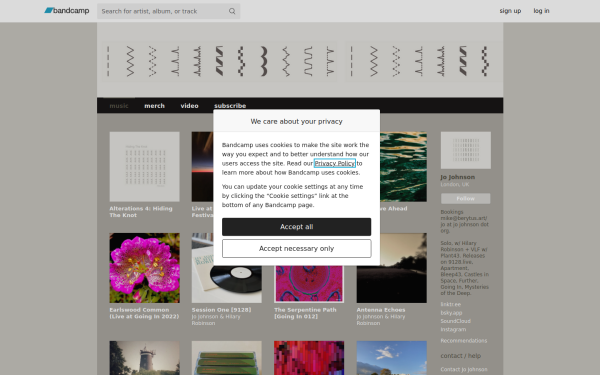Image resolution: width=600 pixels, height=375 pixels.
Task: Open the Recommendations link
Action: pos(463,341)
